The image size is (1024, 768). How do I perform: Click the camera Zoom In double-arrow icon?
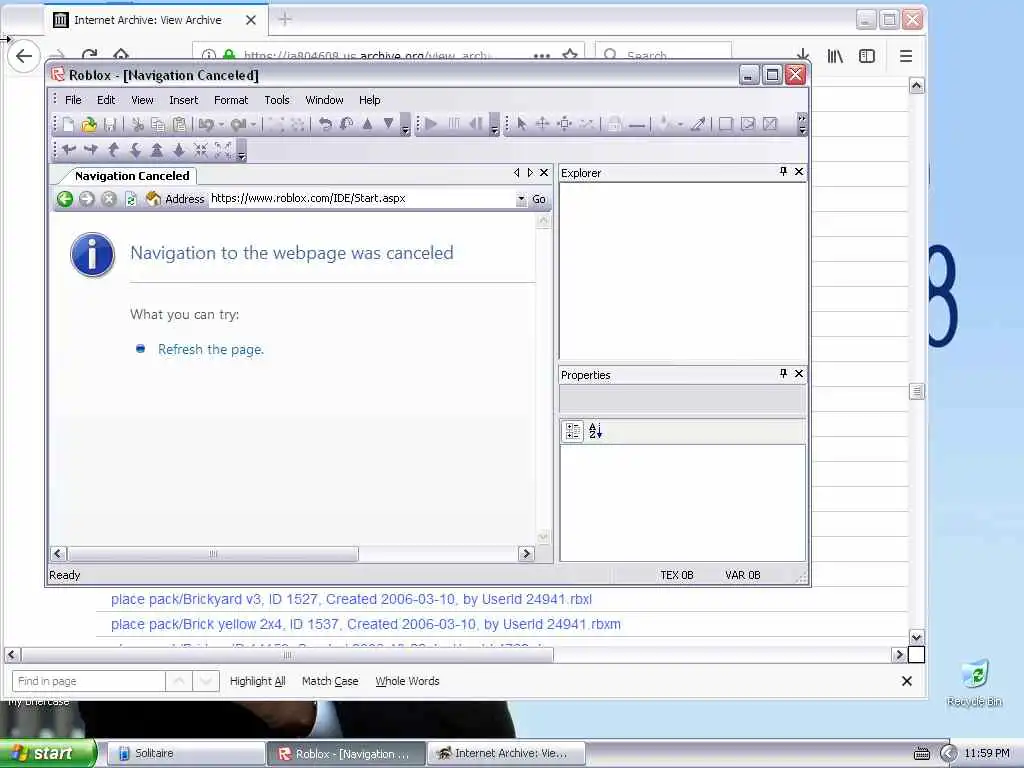[157, 150]
